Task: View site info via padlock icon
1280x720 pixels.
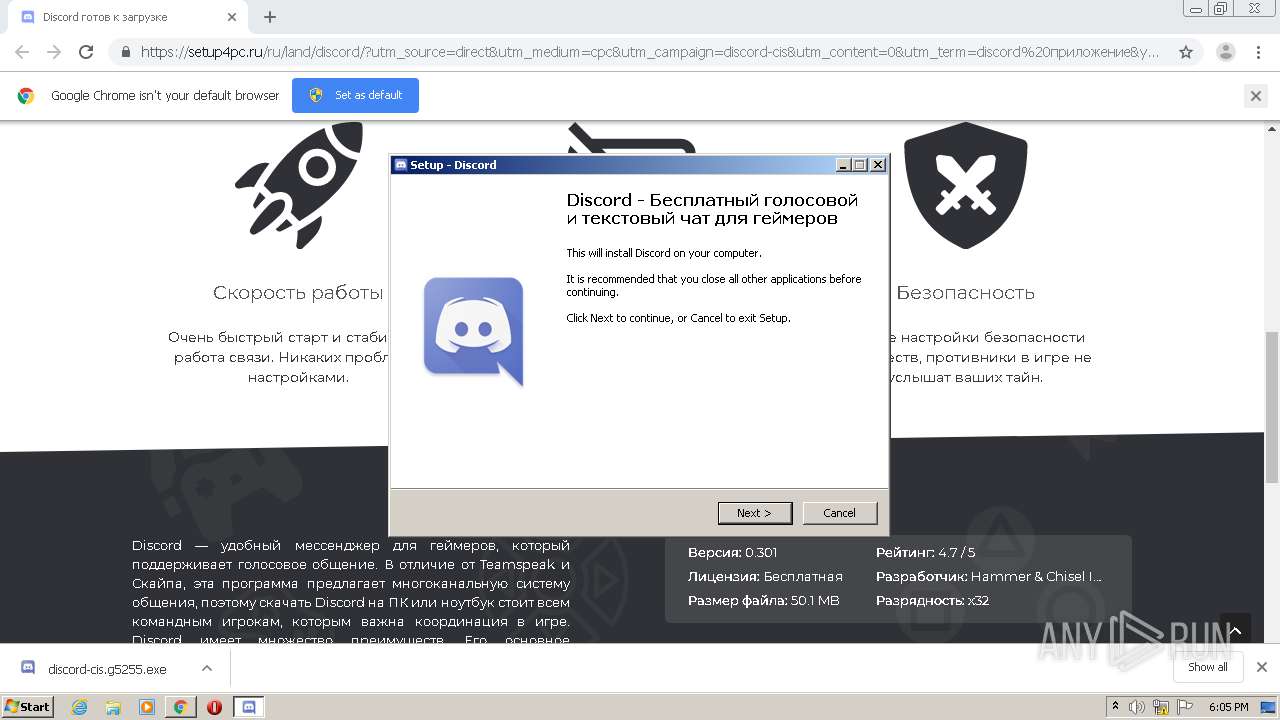Action: [x=126, y=52]
